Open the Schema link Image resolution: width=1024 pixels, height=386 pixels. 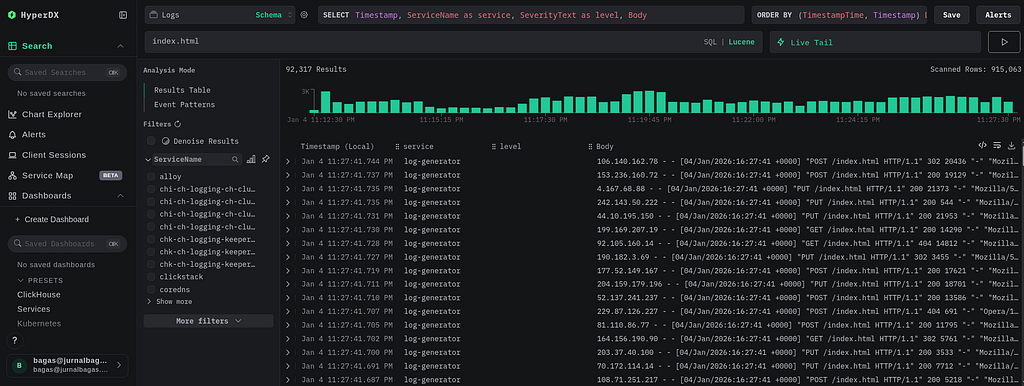pos(268,15)
